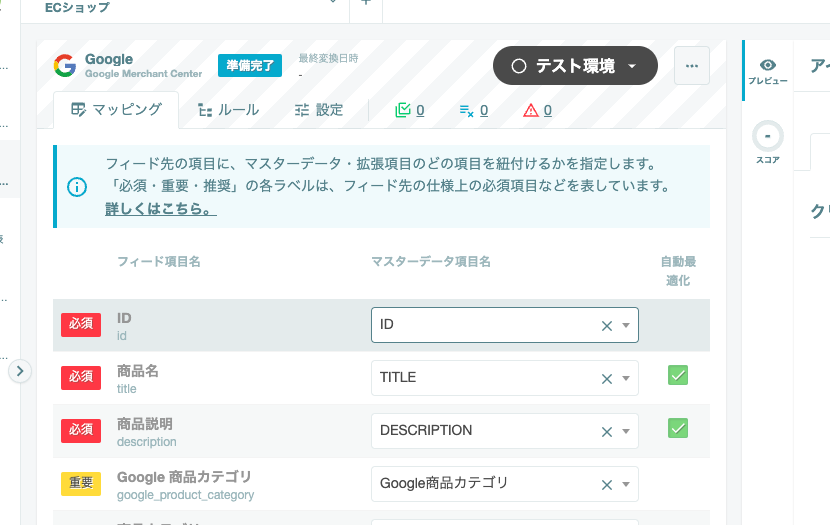This screenshot has height=525, width=830.
Task: Open the テスト環境 environment dropdown
Action: [x=575, y=66]
